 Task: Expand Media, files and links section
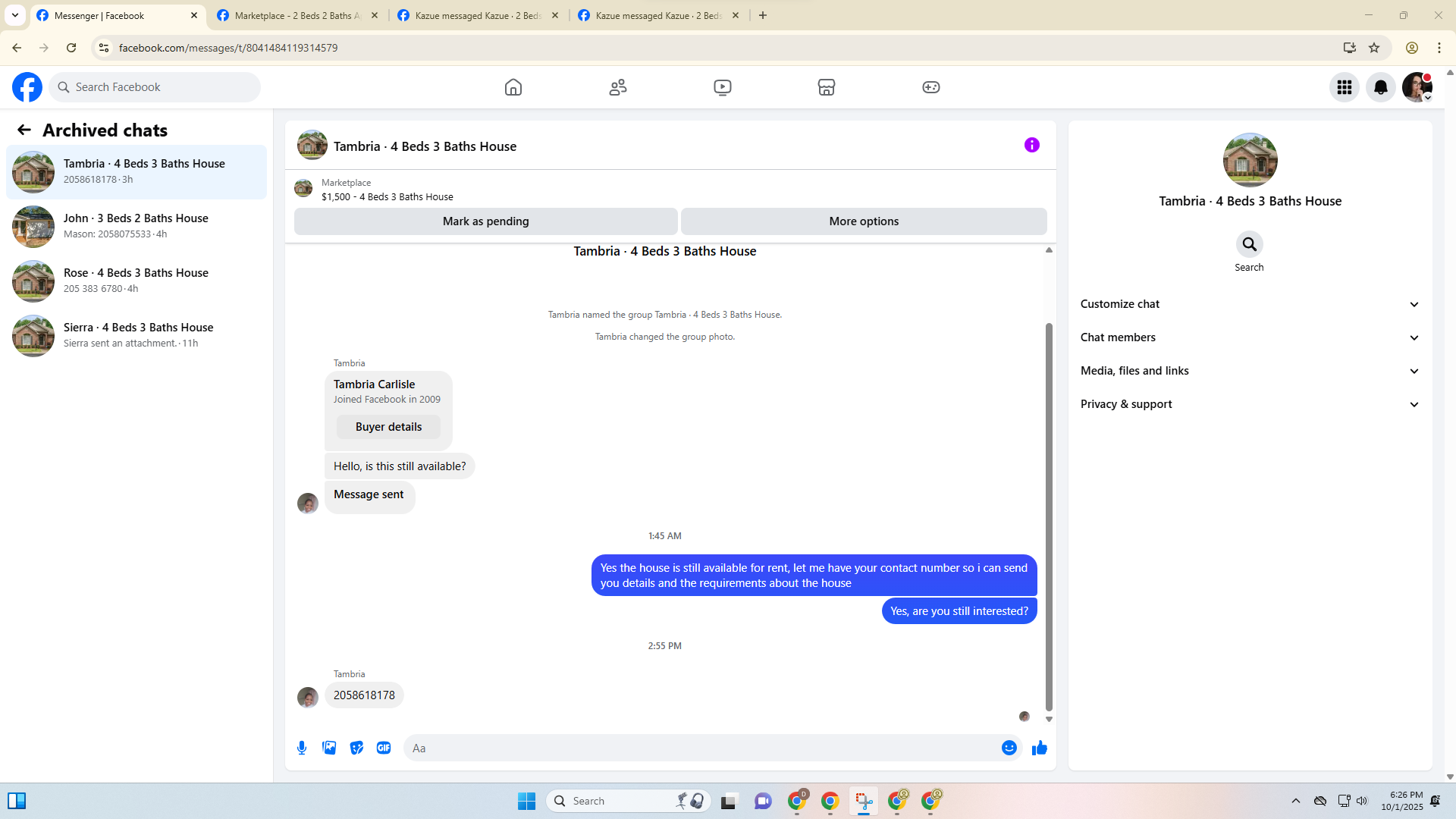1250,371
